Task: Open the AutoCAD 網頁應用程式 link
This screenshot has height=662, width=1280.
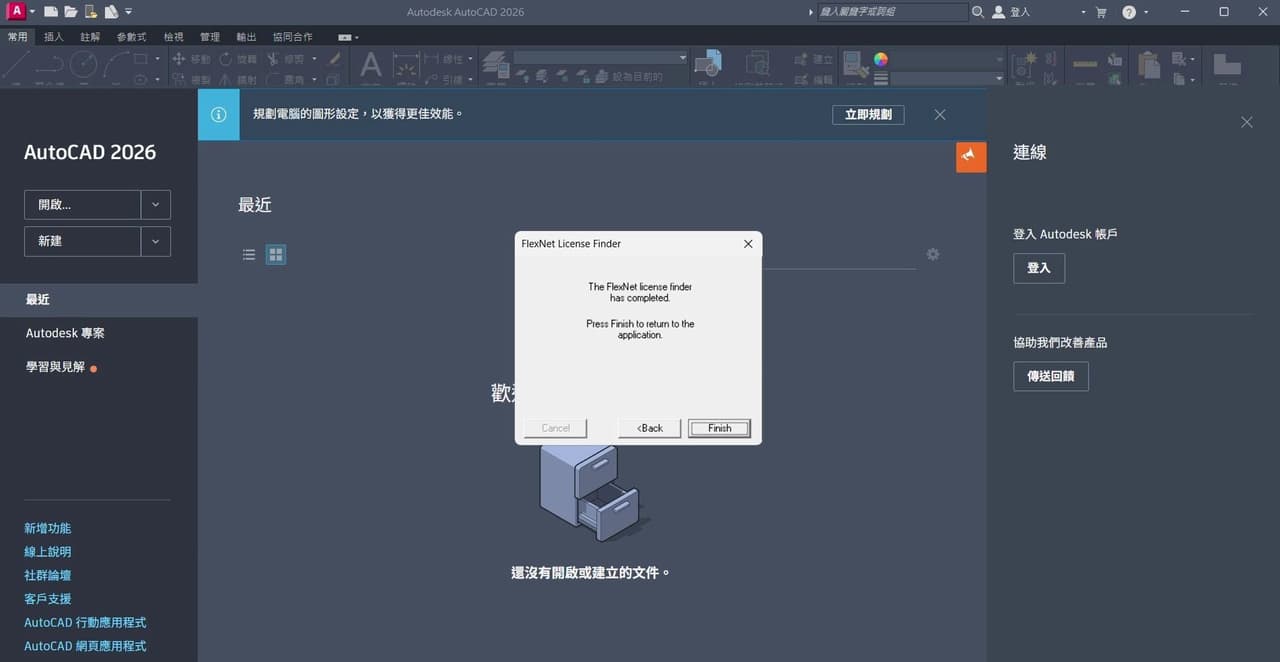Action: point(85,646)
